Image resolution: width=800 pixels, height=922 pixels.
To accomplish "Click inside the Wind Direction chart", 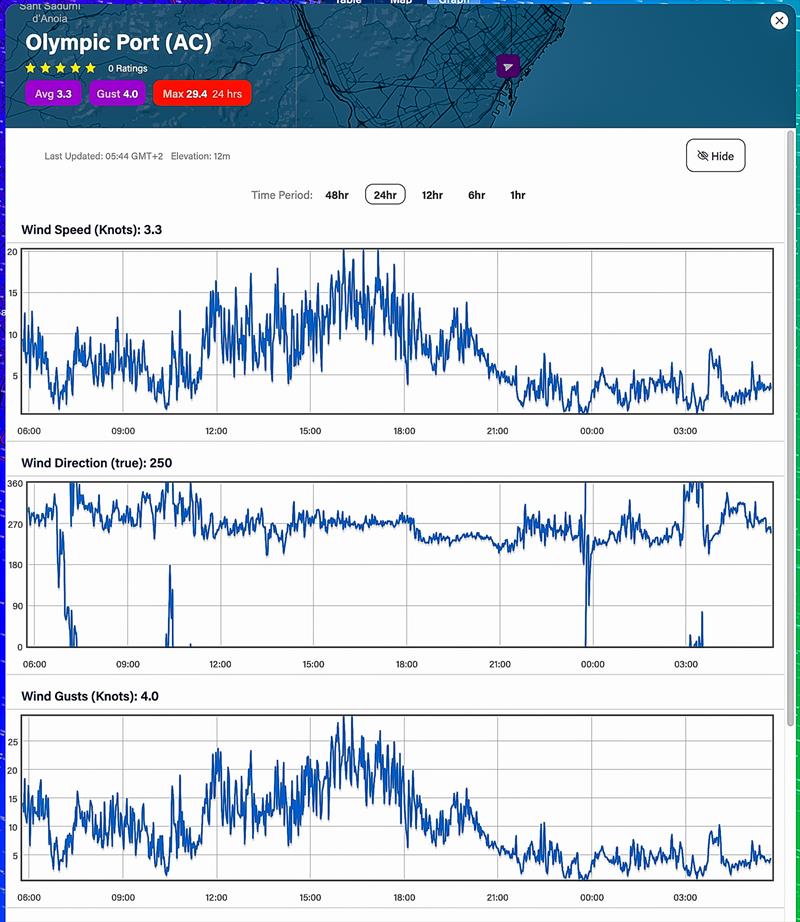I will 400,564.
